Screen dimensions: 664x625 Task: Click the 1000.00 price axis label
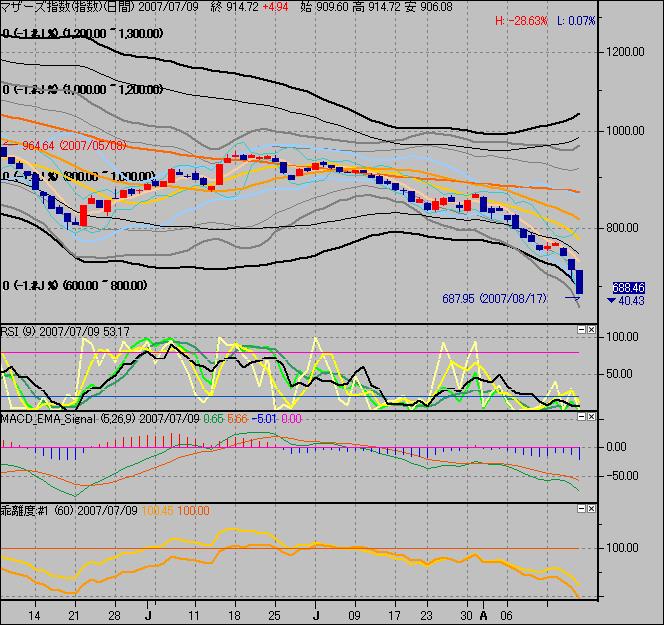[627, 130]
